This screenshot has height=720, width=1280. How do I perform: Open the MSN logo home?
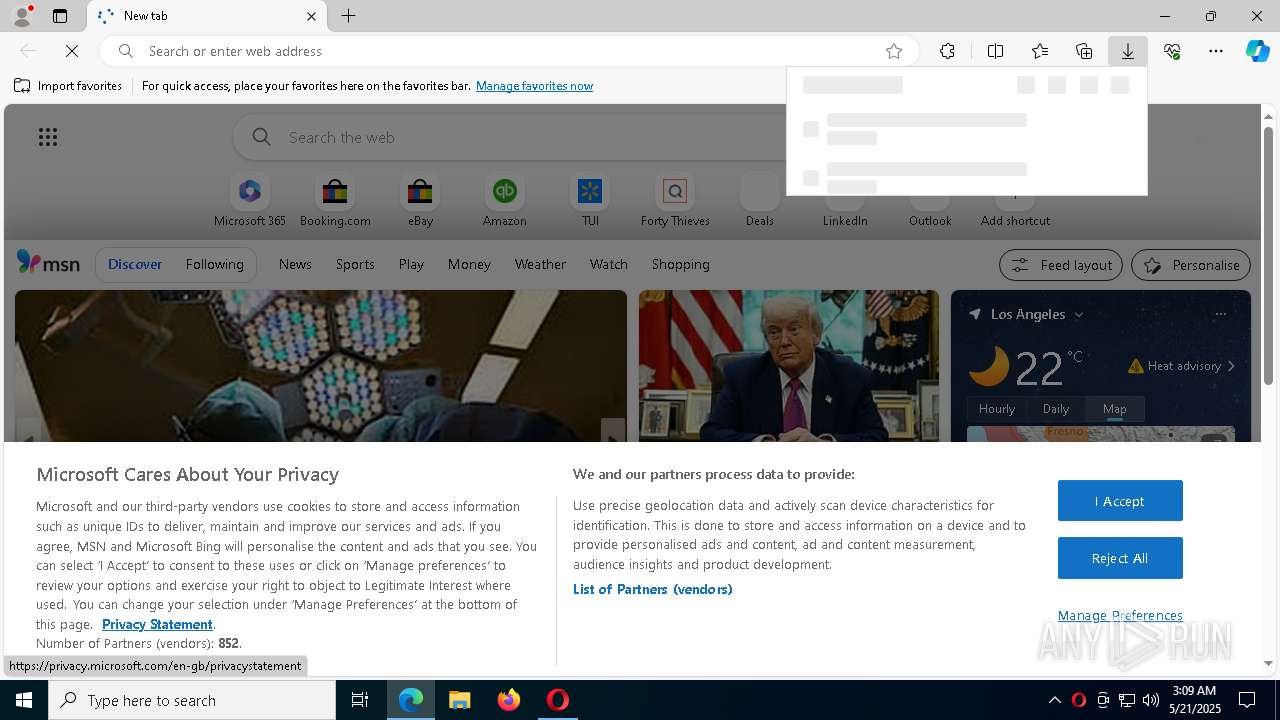click(x=48, y=263)
